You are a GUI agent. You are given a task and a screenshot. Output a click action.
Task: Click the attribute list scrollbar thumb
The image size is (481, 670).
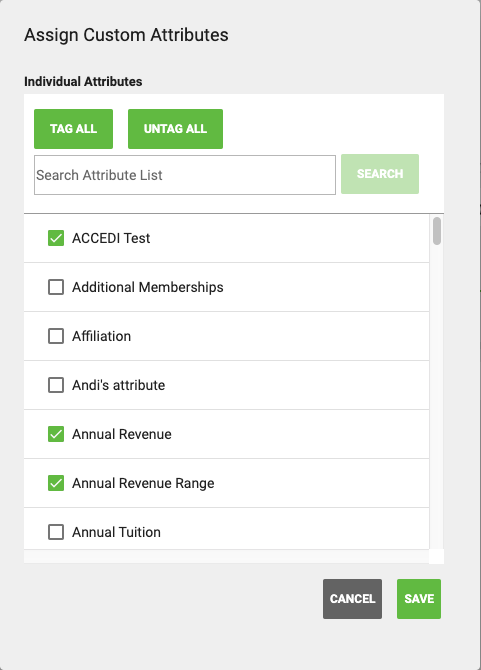[x=437, y=231]
